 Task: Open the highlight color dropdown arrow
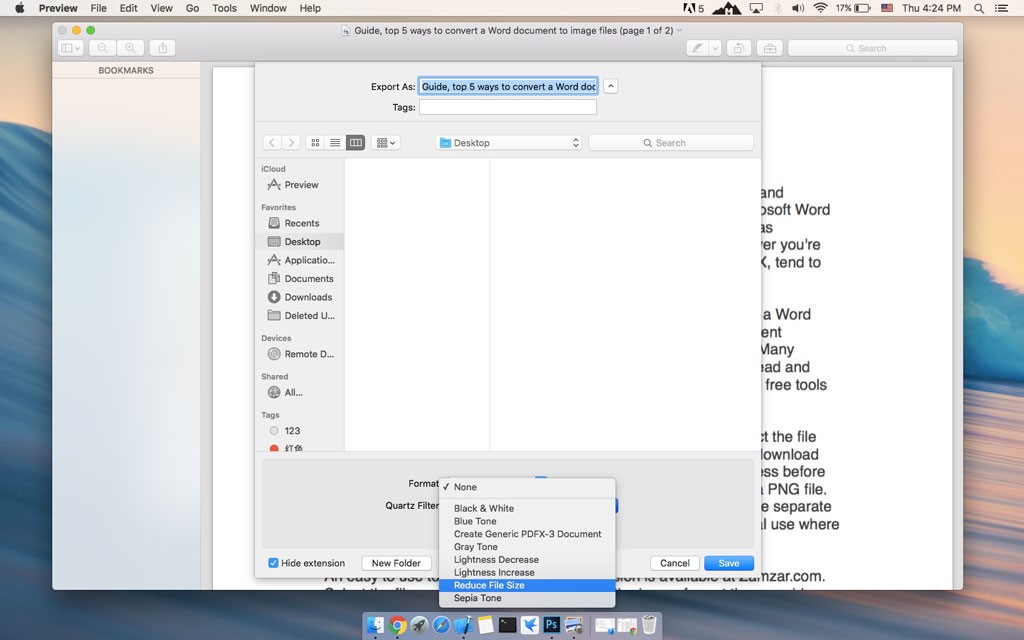tap(715, 48)
